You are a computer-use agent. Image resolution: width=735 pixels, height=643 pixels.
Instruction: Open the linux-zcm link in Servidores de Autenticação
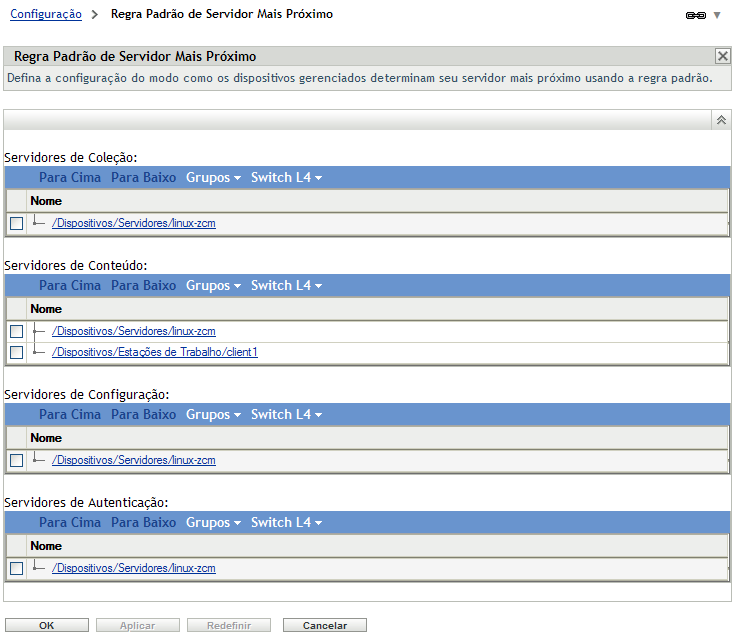tap(134, 568)
